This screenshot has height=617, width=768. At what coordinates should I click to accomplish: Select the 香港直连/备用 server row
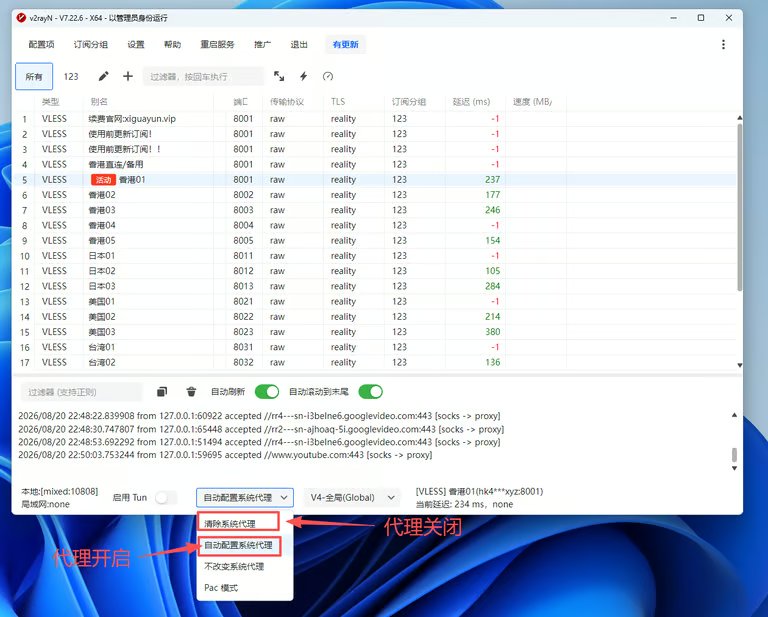(x=375, y=164)
